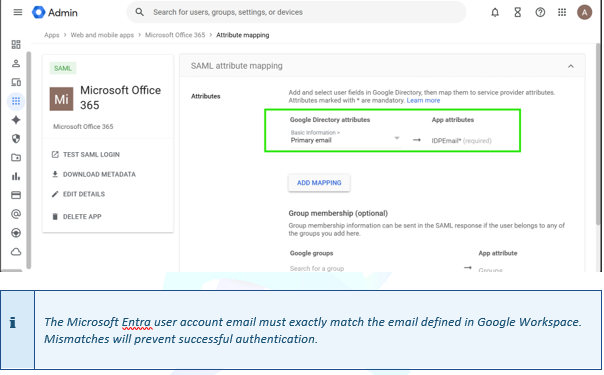604x375 pixels.
Task: Click DELETE APP
Action: [x=77, y=216]
